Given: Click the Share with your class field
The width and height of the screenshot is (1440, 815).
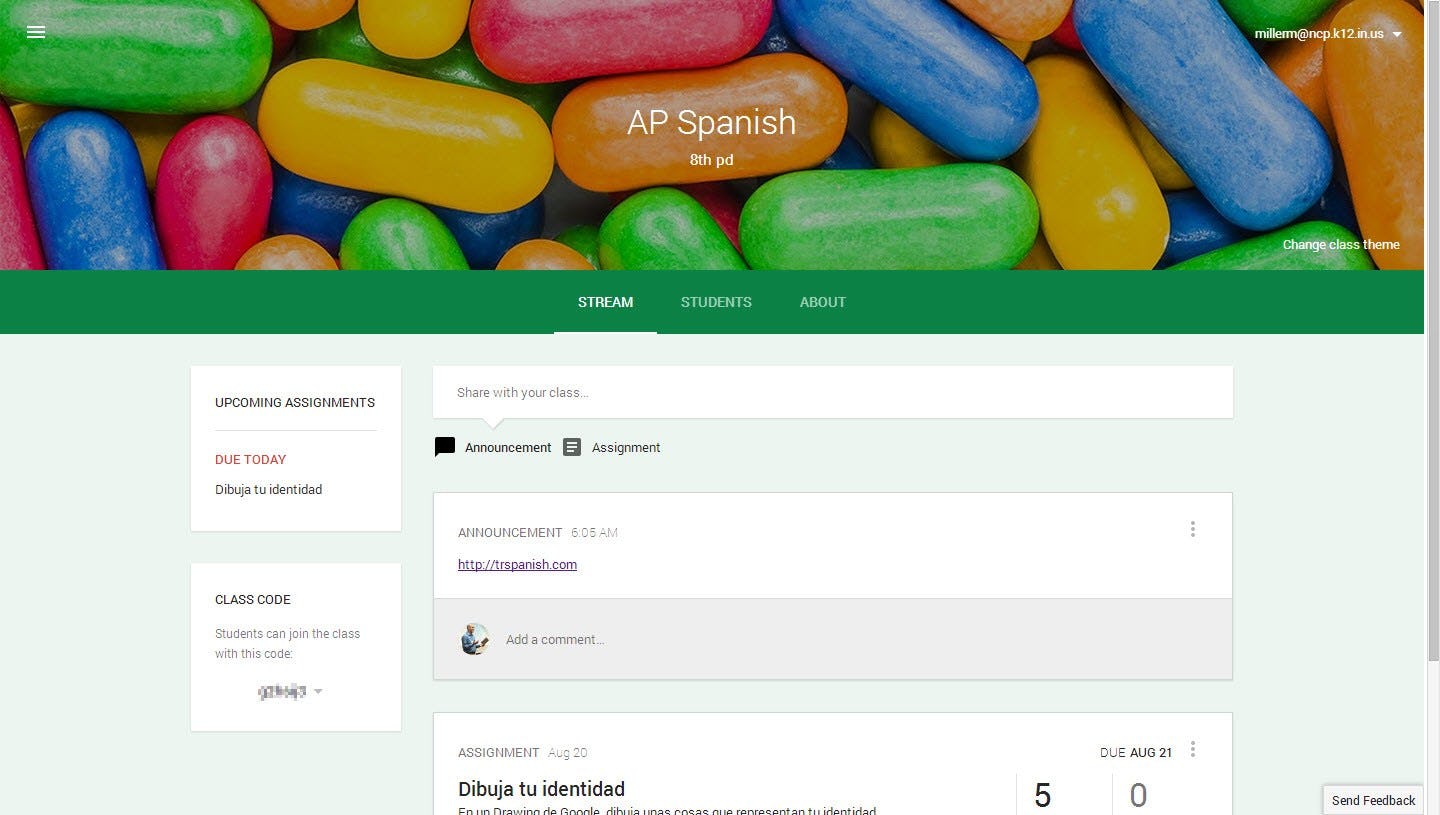Looking at the screenshot, I should (x=832, y=392).
